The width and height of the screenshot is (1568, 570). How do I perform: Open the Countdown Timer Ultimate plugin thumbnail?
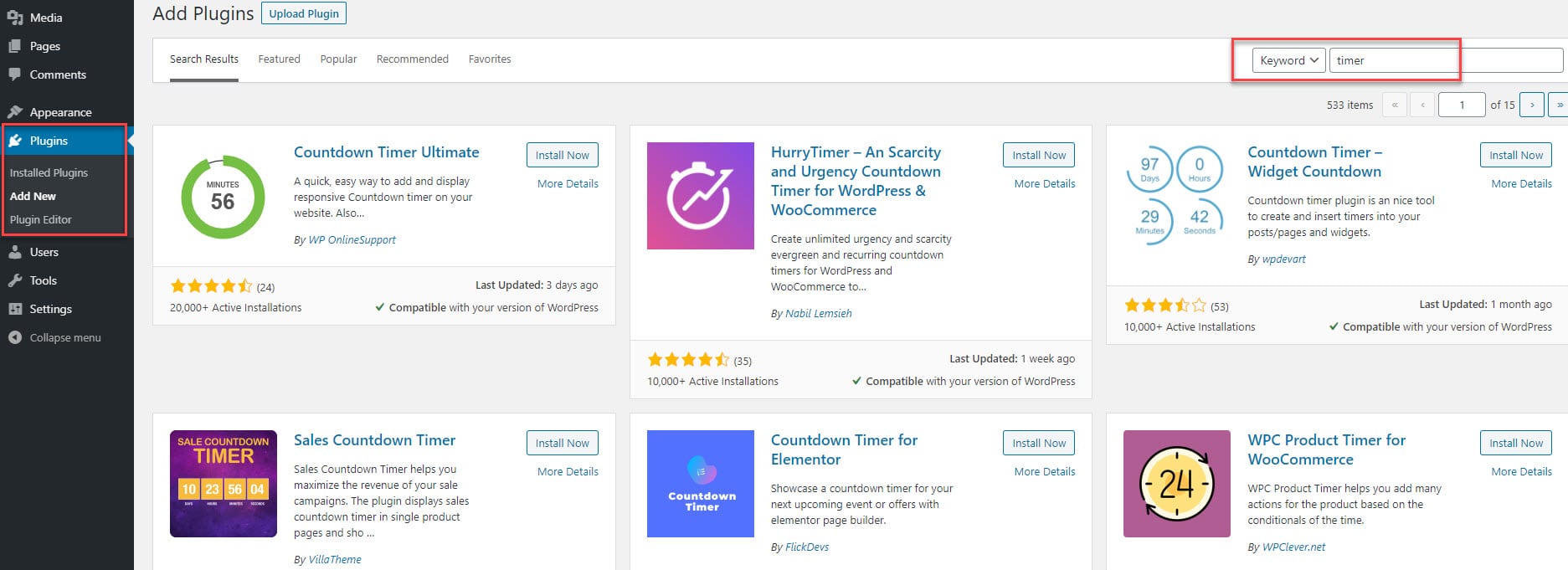pos(224,197)
